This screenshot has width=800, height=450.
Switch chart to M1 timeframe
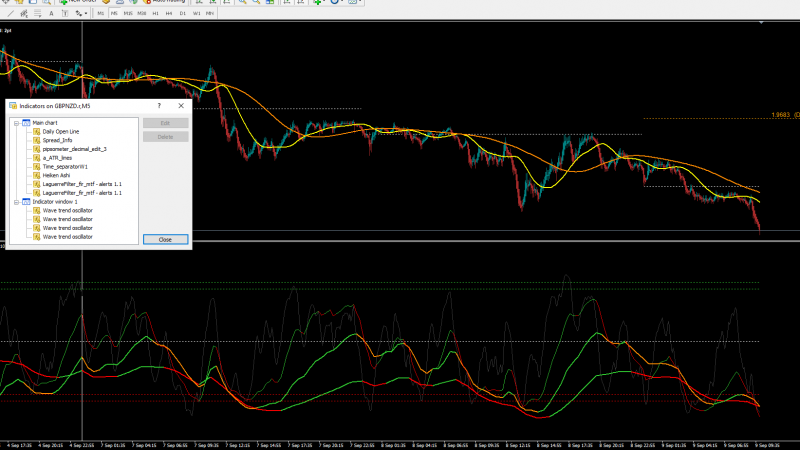point(101,13)
